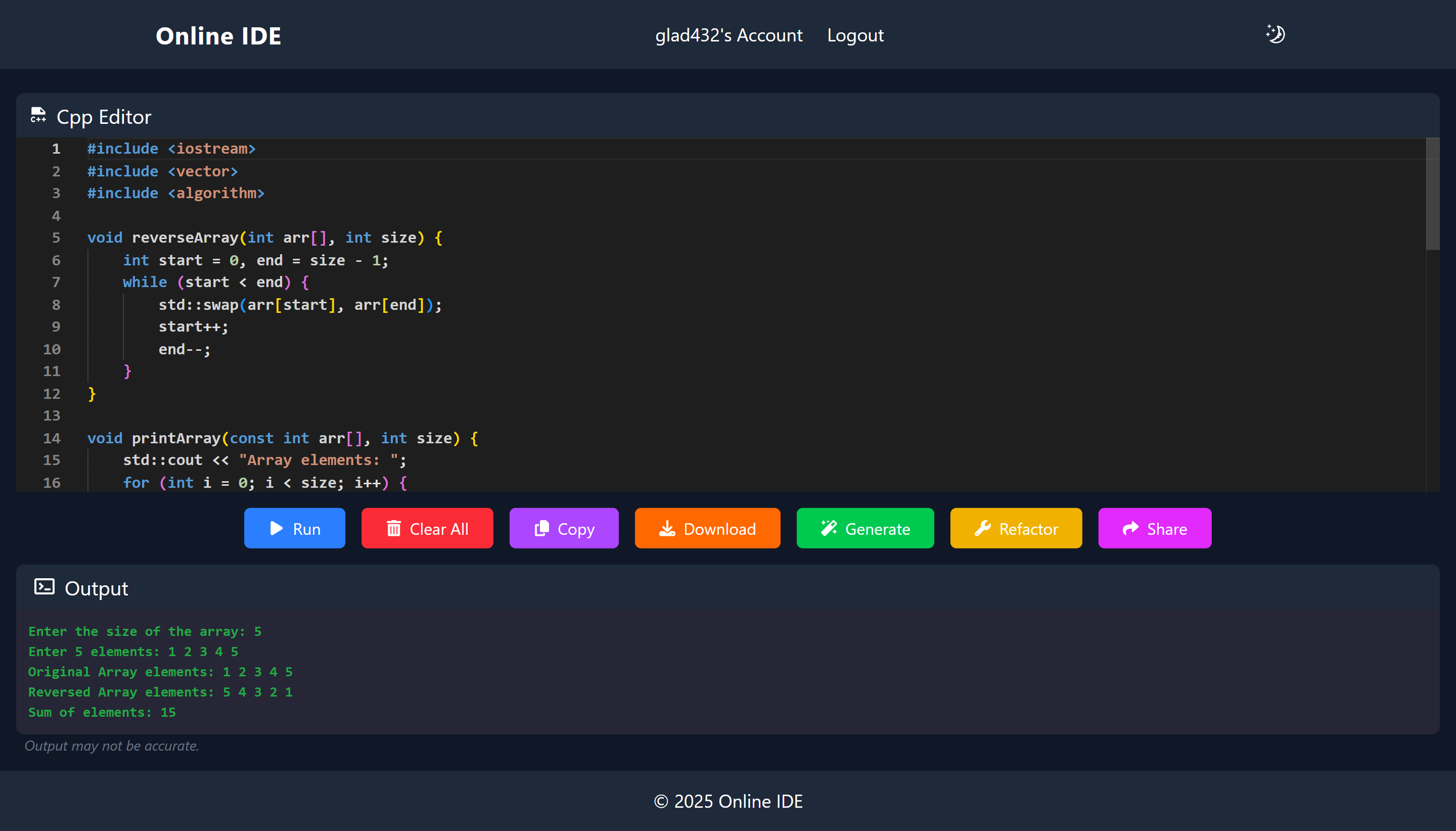This screenshot has height=831, width=1456.
Task: Click the end--; line
Action: pos(185,349)
